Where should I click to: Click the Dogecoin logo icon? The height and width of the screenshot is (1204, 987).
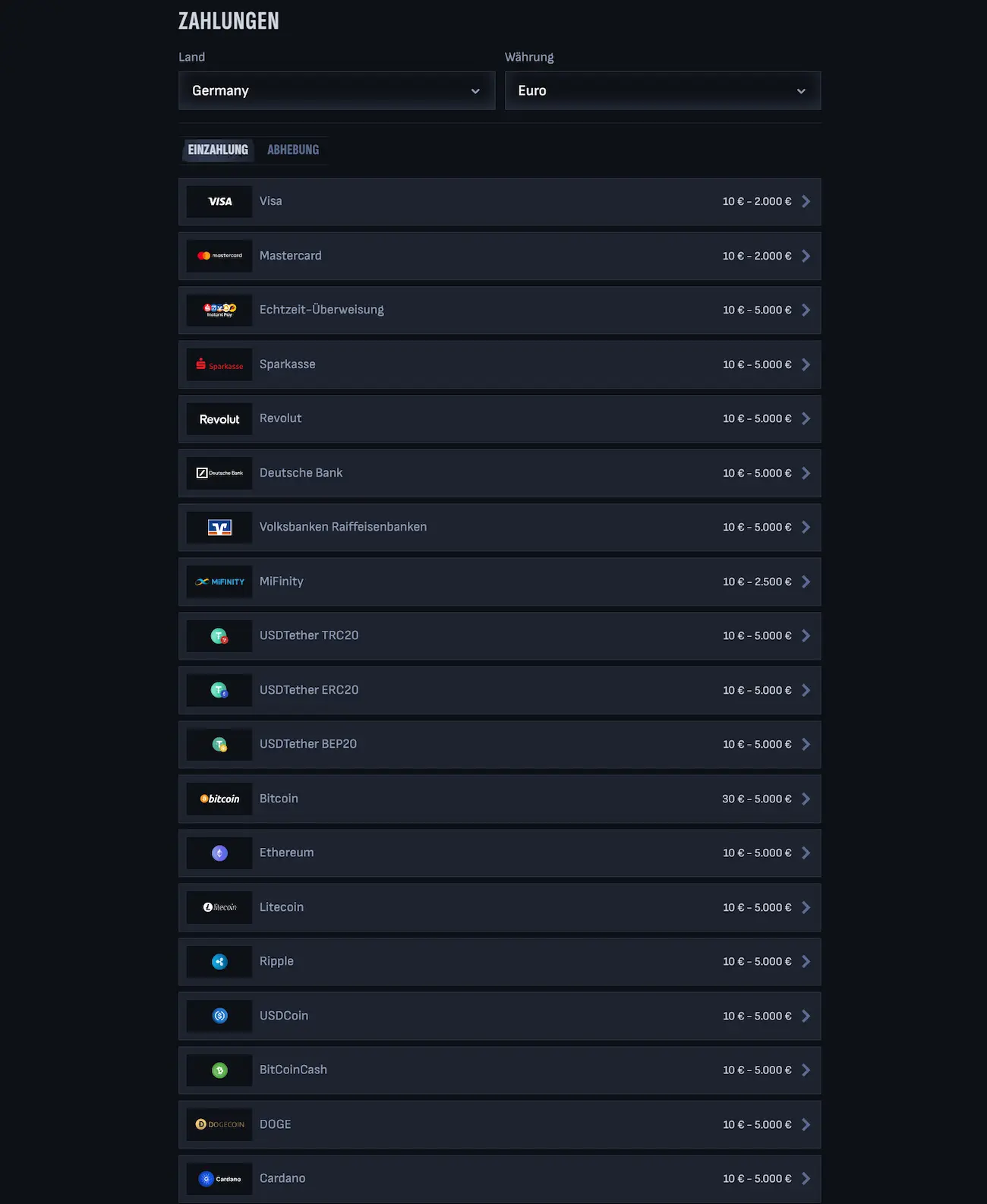(x=219, y=1124)
